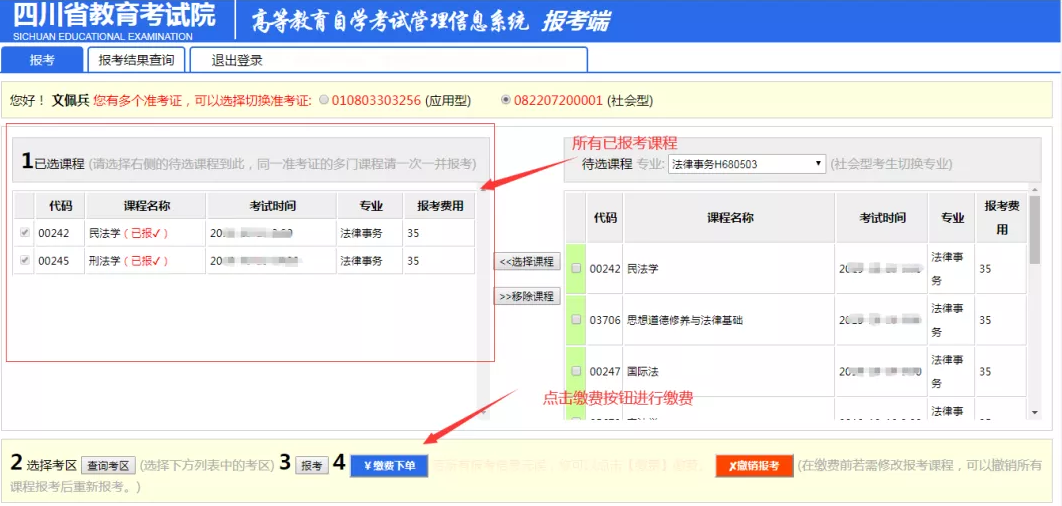Switch to 报考结果查询 tab
1062x506 pixels.
click(136, 60)
